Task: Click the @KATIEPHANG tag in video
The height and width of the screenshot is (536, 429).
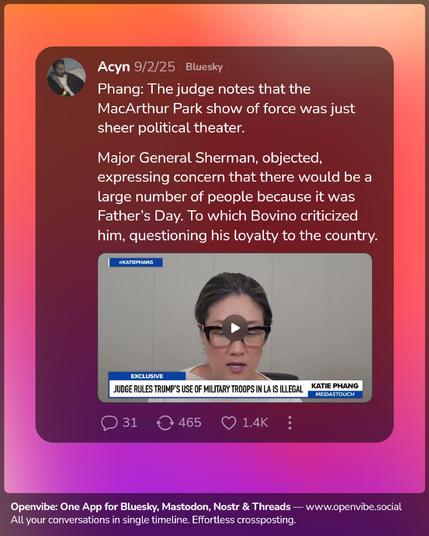Action: 136,262
